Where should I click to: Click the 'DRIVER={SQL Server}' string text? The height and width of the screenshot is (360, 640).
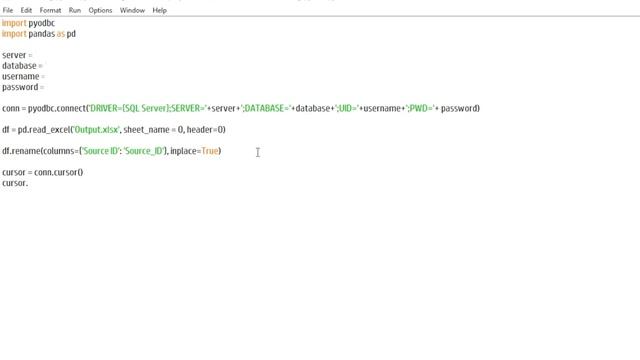pyautogui.click(x=129, y=109)
